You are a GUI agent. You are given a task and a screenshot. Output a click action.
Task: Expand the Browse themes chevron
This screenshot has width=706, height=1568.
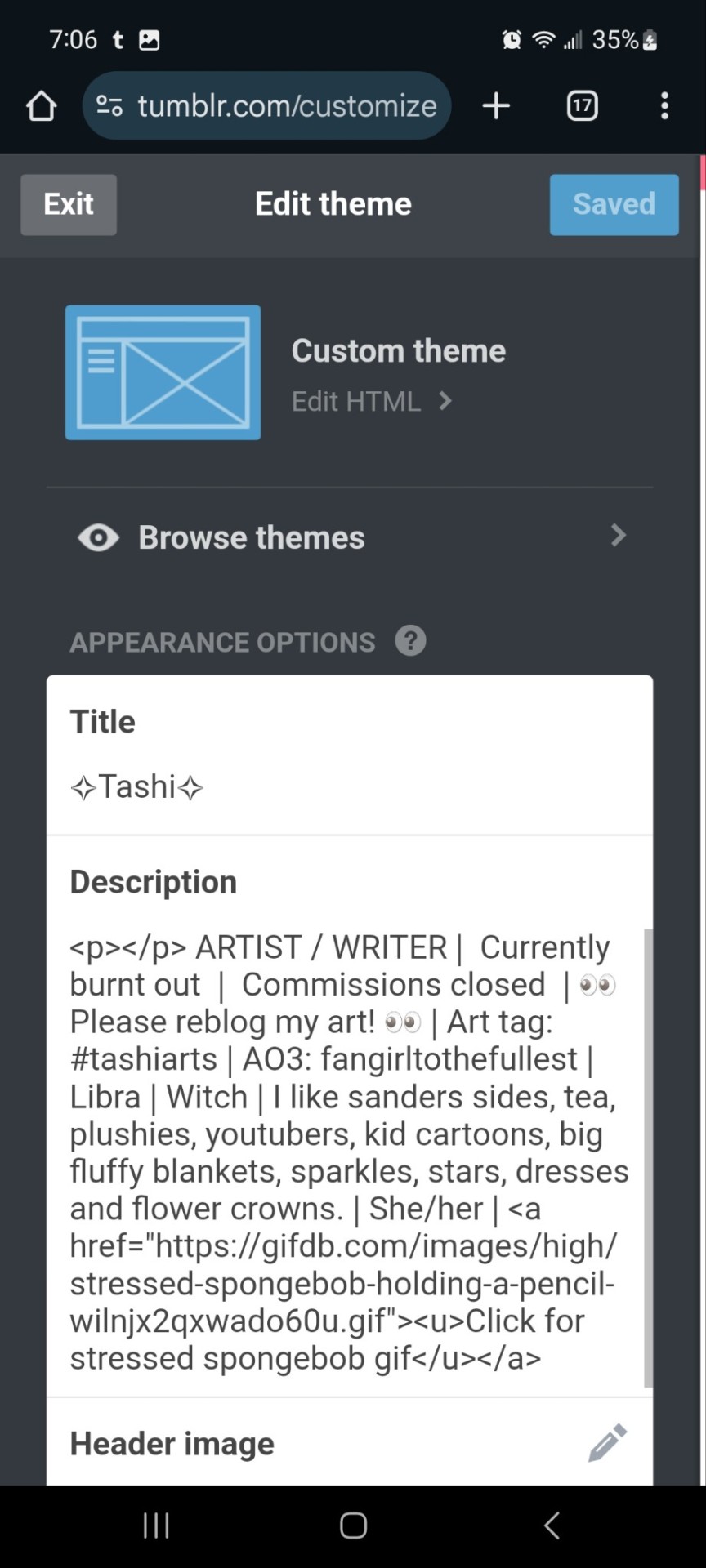tap(619, 536)
